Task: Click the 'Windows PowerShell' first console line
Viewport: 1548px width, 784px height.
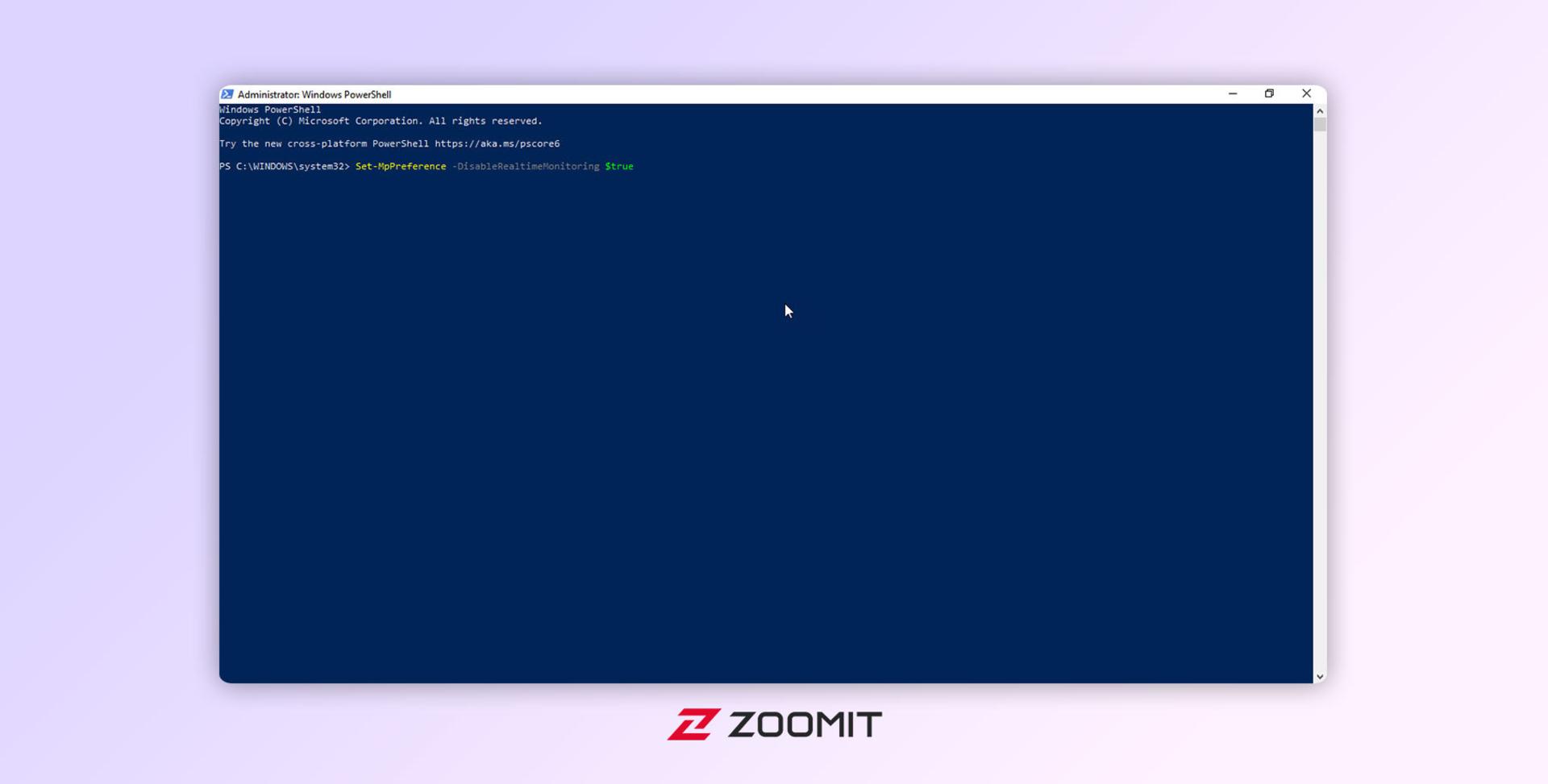Action: 270,110
